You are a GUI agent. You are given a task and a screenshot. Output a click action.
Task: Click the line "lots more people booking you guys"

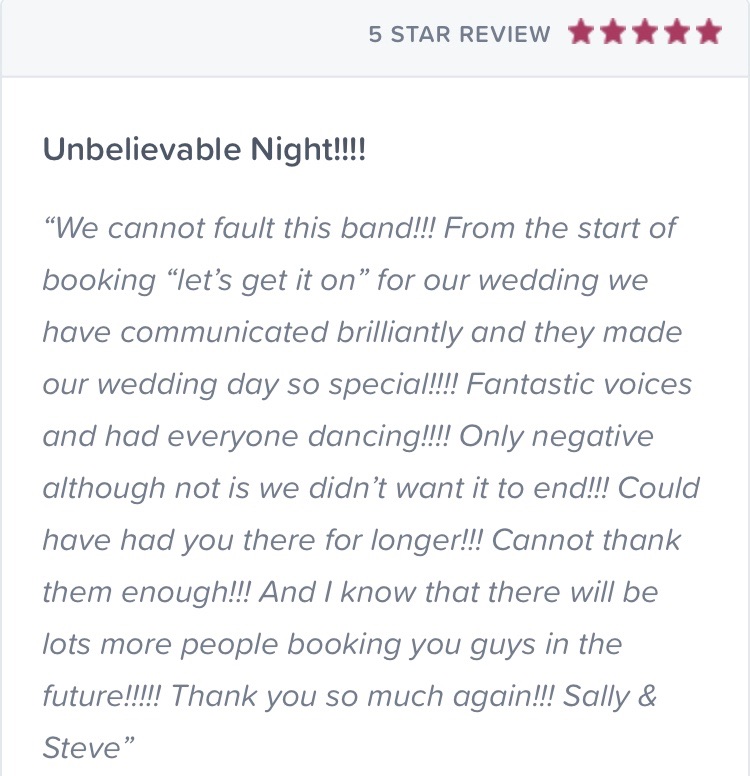[x=289, y=644]
